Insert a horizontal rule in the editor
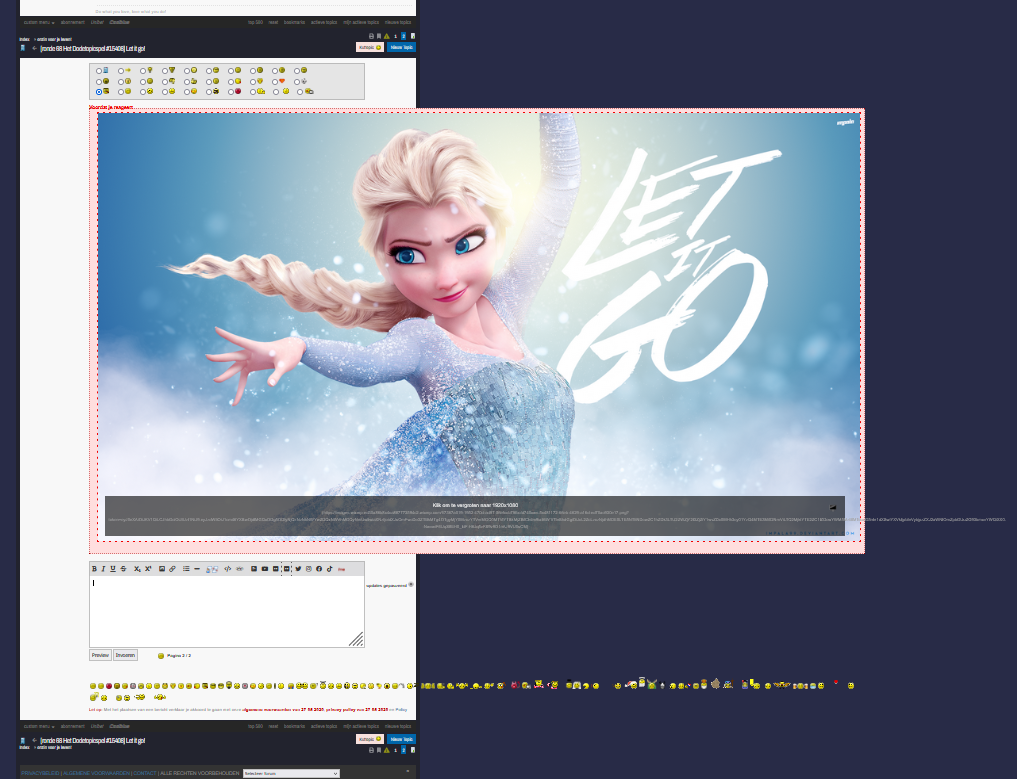The height and width of the screenshot is (779, 1017). pyautogui.click(x=197, y=569)
